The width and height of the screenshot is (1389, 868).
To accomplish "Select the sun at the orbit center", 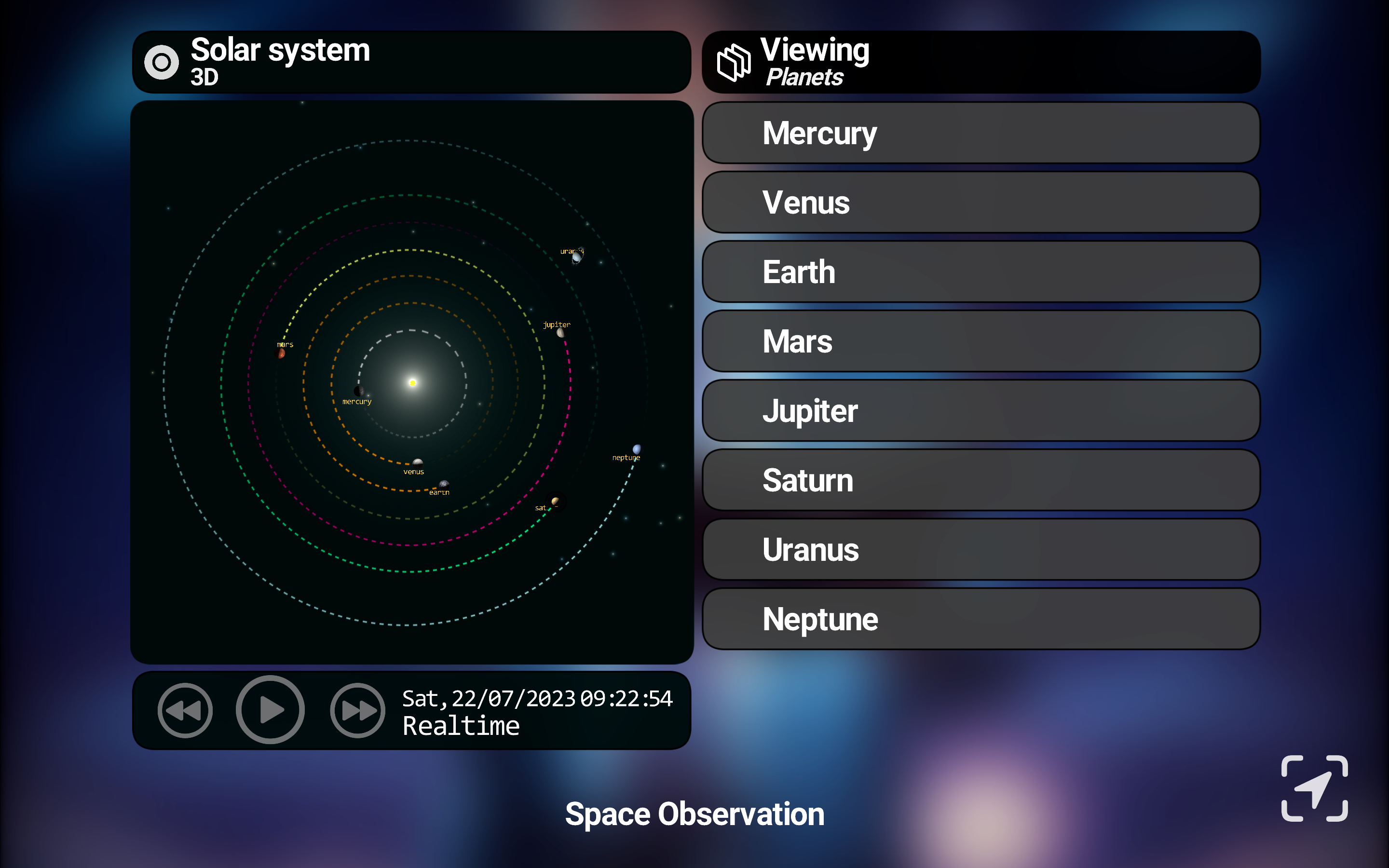I will (412, 382).
